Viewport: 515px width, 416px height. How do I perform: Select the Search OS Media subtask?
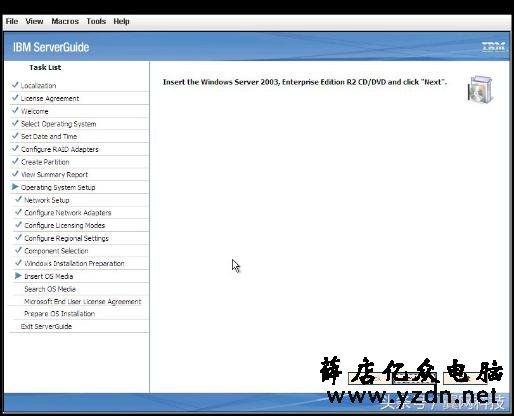pos(50,289)
